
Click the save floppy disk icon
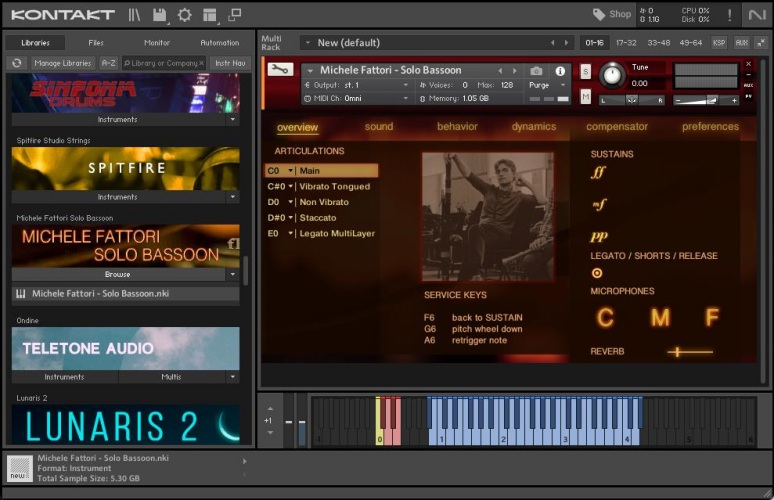click(160, 15)
